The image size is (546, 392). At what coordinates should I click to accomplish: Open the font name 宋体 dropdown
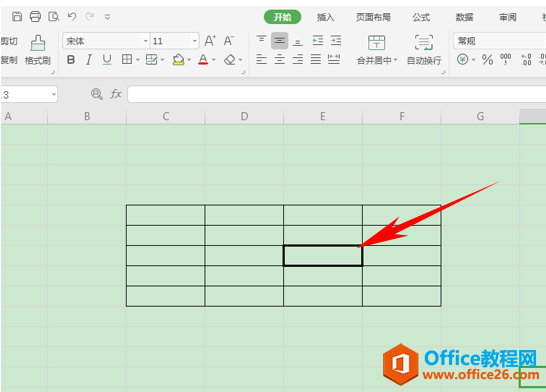coord(146,41)
